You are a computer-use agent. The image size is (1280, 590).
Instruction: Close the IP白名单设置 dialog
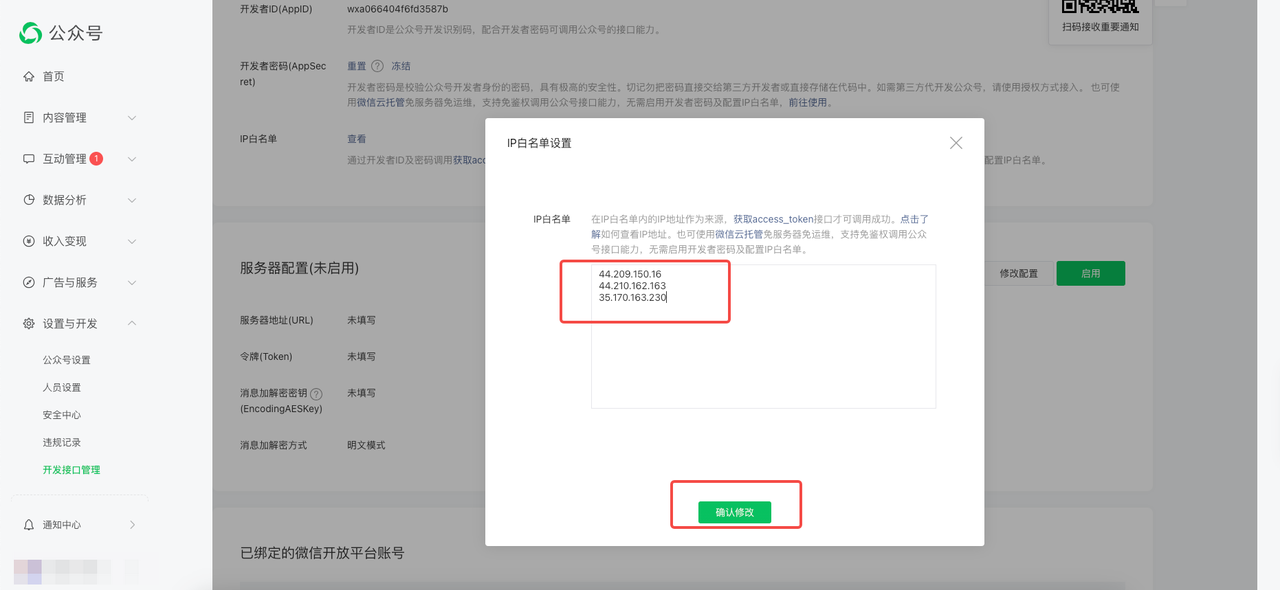tap(956, 143)
